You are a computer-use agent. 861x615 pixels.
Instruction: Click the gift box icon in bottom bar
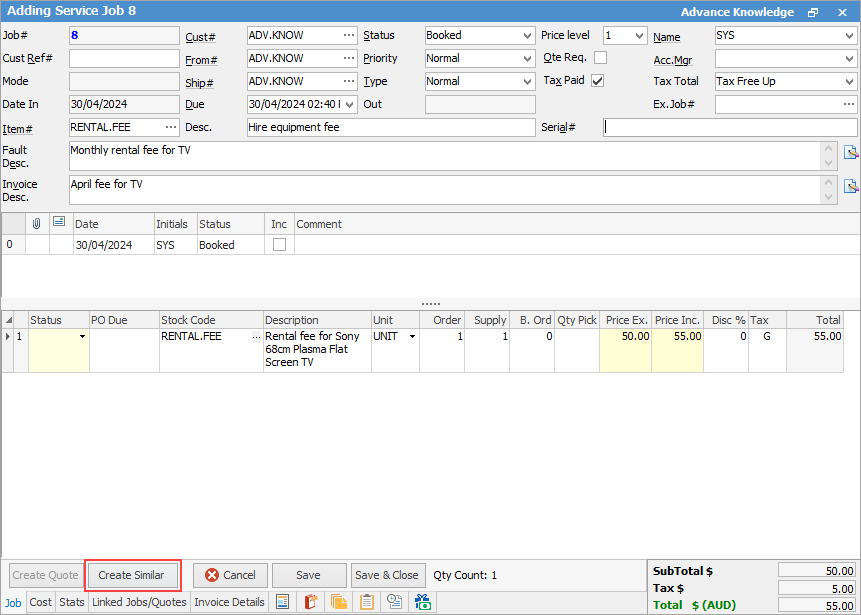click(423, 602)
